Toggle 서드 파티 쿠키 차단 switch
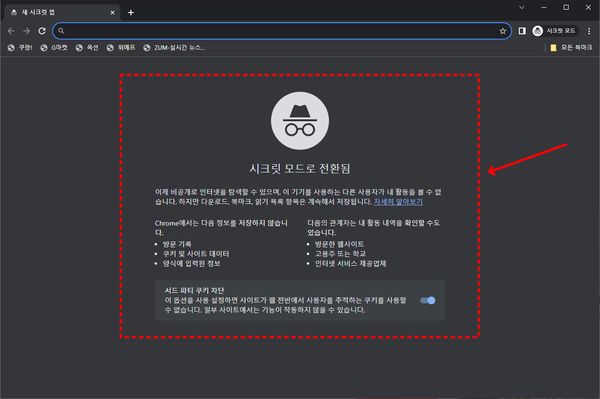The image size is (600, 399). tap(428, 300)
